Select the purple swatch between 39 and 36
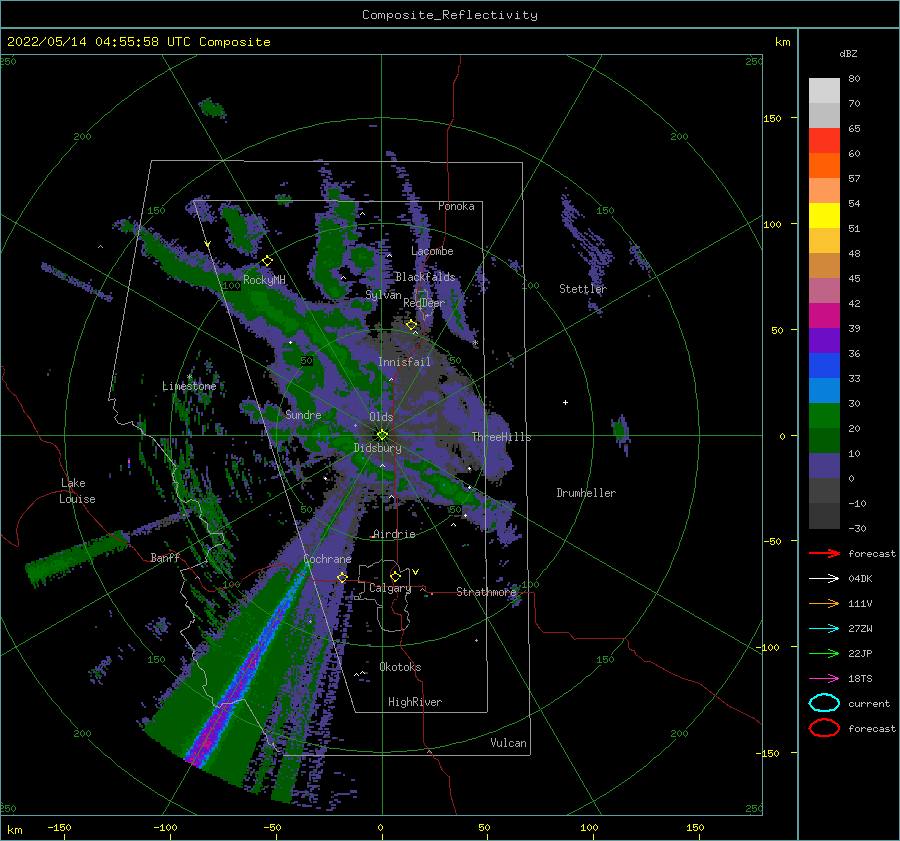The height and width of the screenshot is (841, 900). (824, 340)
